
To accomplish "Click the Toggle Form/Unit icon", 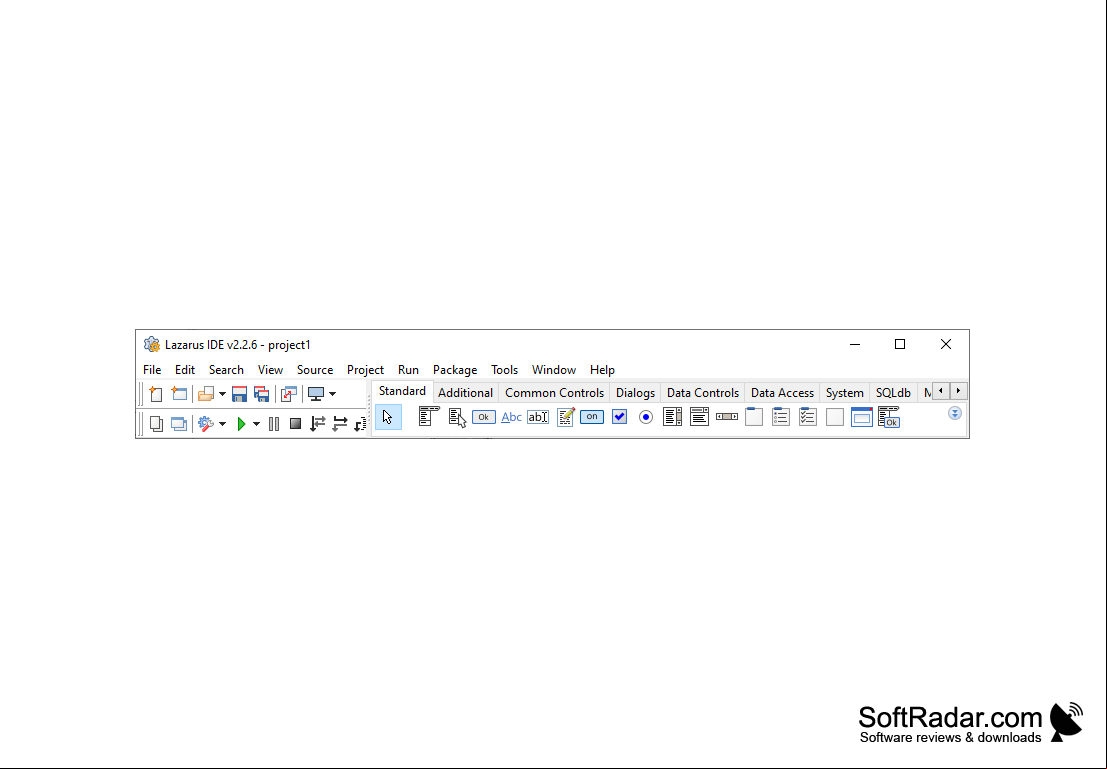I will [x=289, y=394].
